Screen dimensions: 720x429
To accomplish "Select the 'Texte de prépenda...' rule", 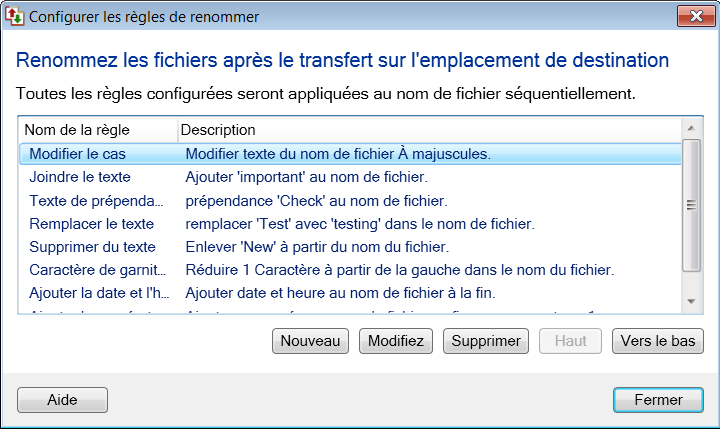I will (x=95, y=201).
